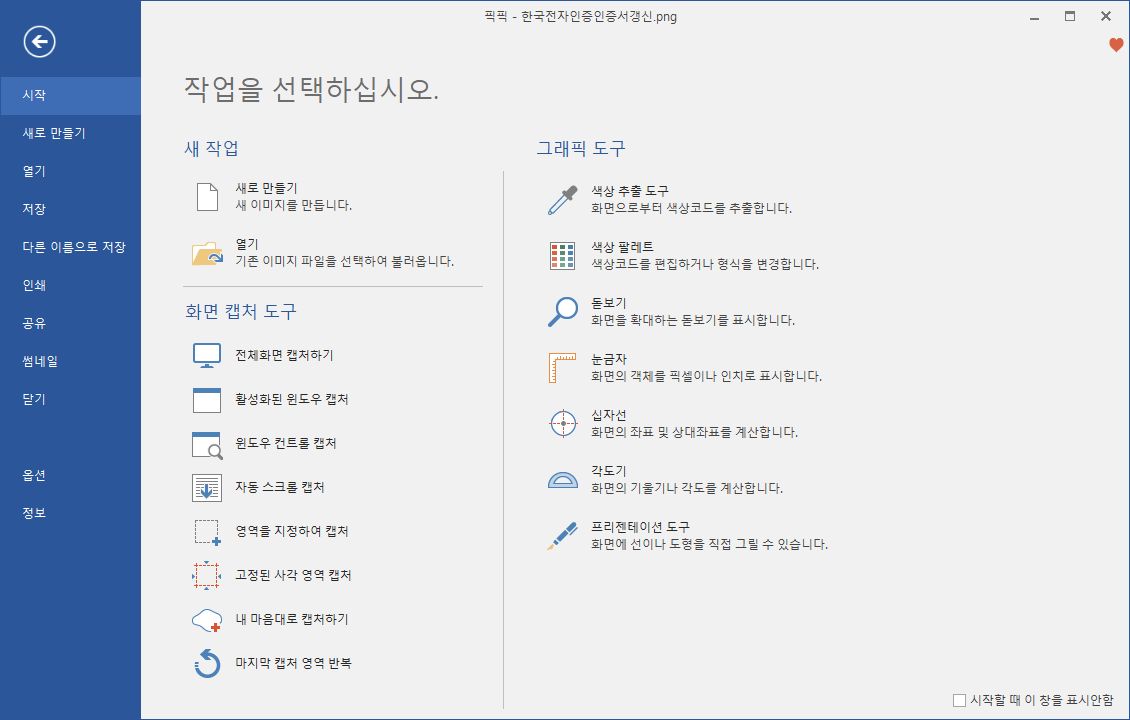
Task: Open the 옵션 menu item
Action: 35,475
